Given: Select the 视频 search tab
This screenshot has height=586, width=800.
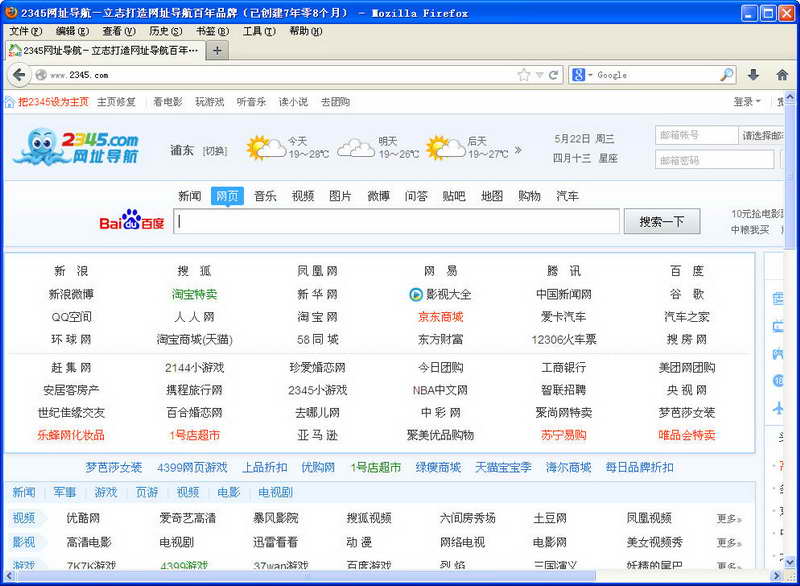Looking at the screenshot, I should (303, 196).
